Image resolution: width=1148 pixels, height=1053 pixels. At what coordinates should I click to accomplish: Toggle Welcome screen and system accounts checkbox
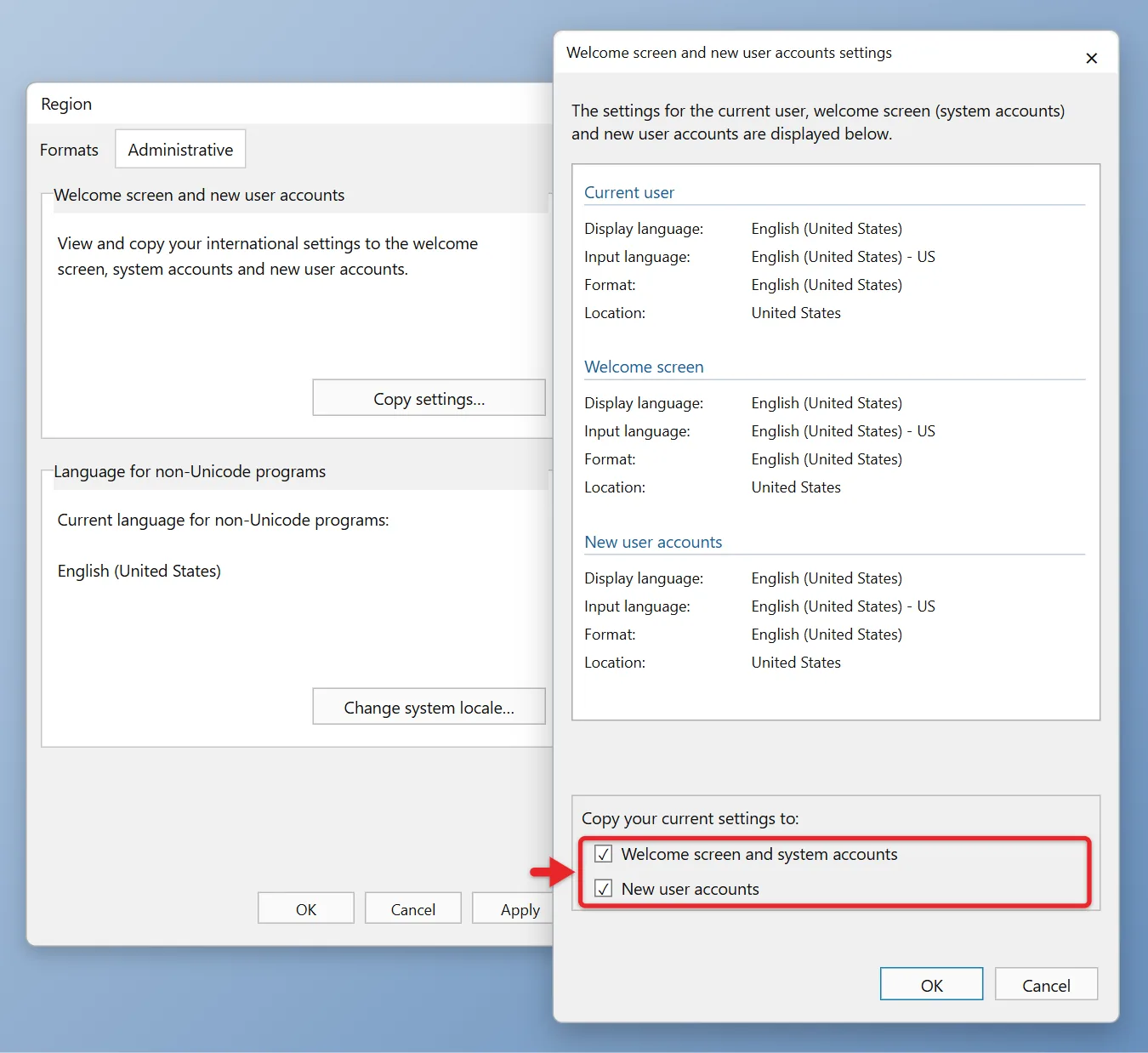click(604, 854)
